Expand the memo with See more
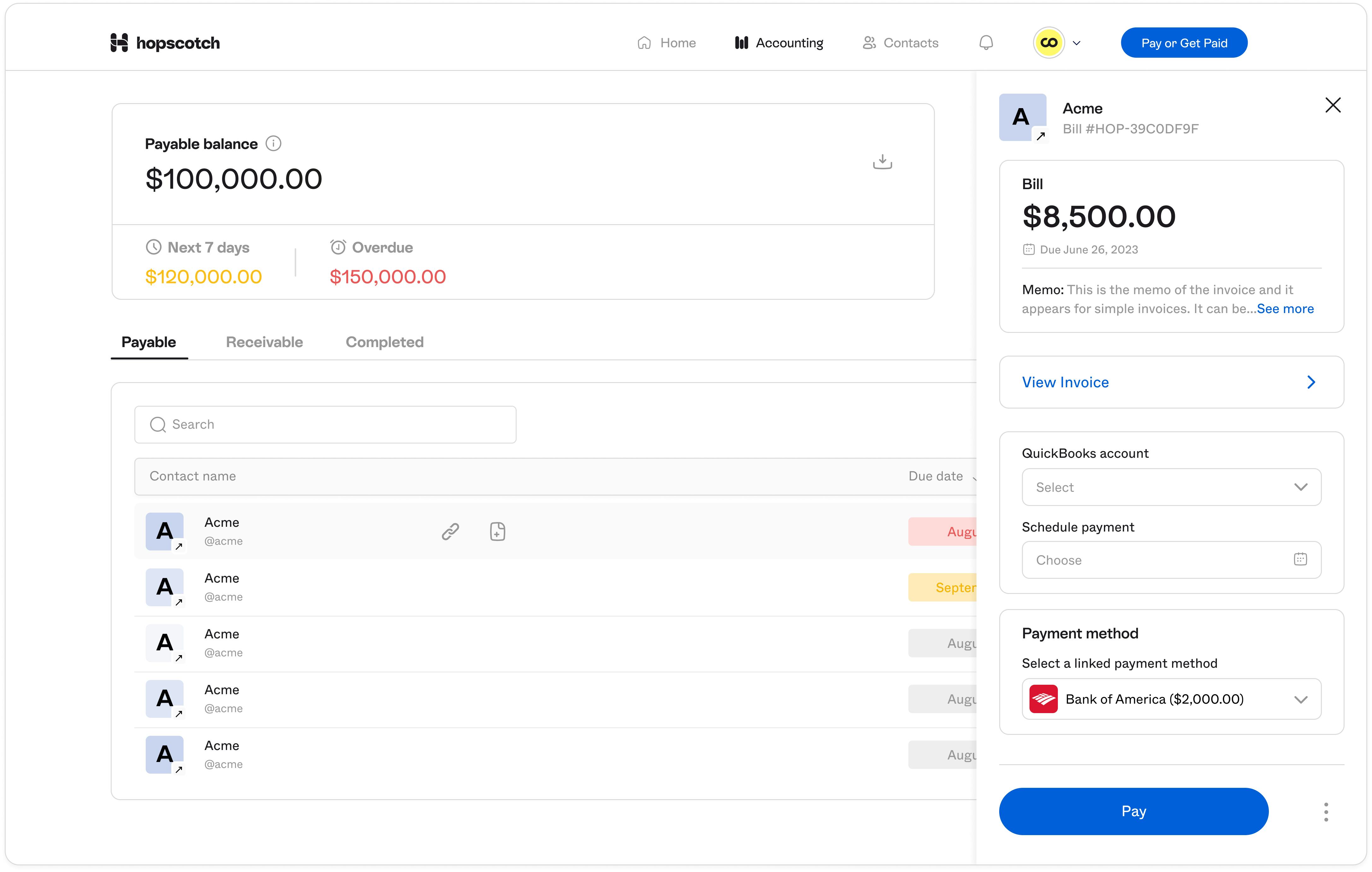This screenshot has height=872, width=1372. tap(1285, 308)
